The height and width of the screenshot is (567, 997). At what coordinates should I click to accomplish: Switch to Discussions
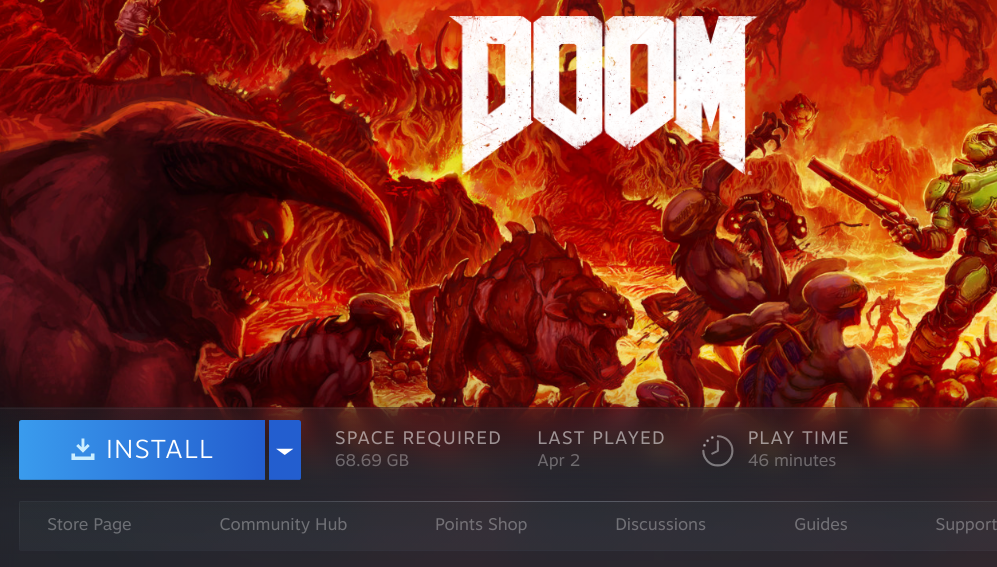click(x=660, y=524)
